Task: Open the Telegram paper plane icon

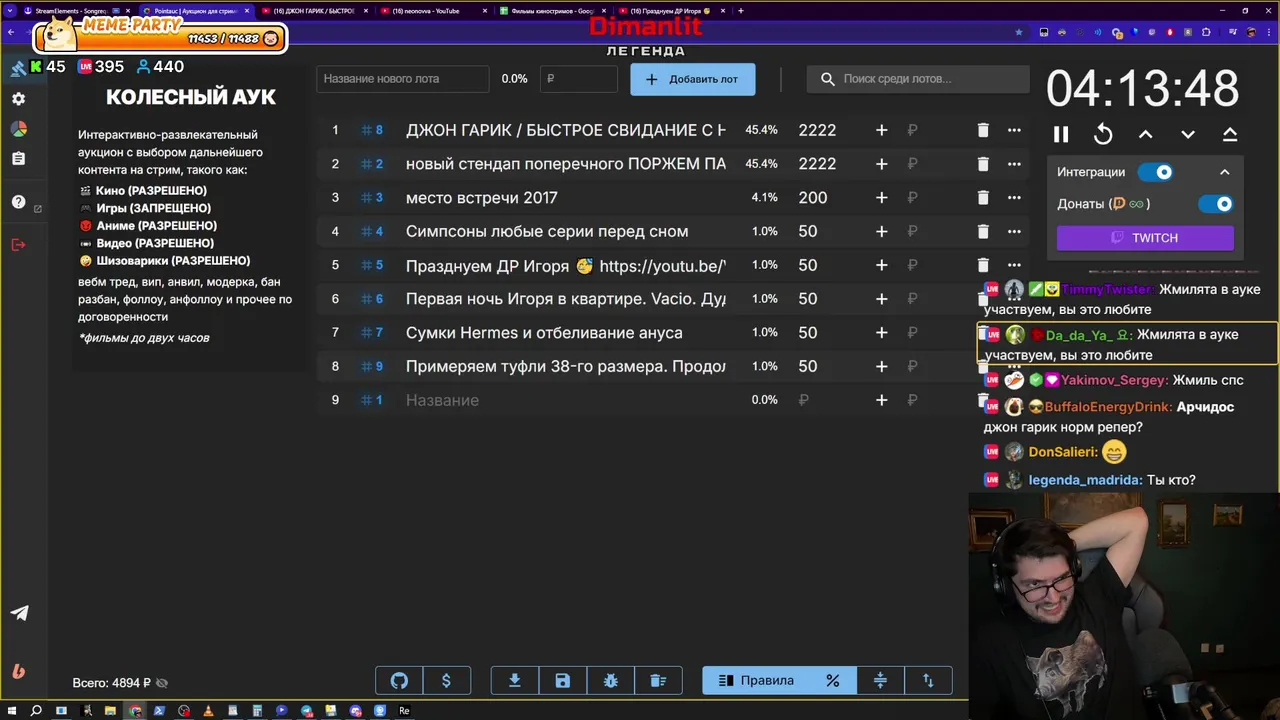Action: 19,613
